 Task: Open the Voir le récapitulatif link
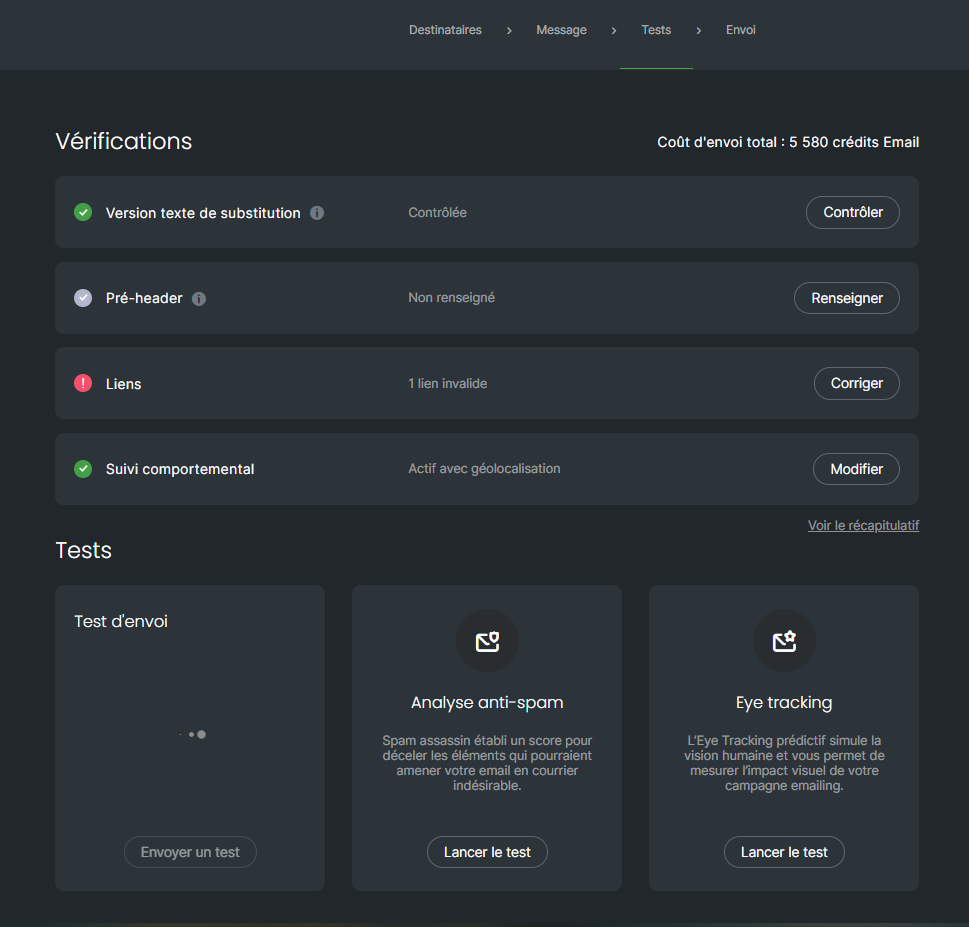pos(863,526)
